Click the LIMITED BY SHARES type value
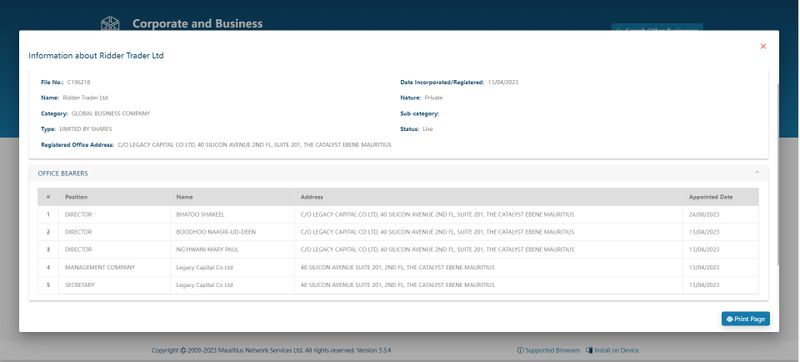Image resolution: width=800 pixels, height=362 pixels. (x=86, y=129)
